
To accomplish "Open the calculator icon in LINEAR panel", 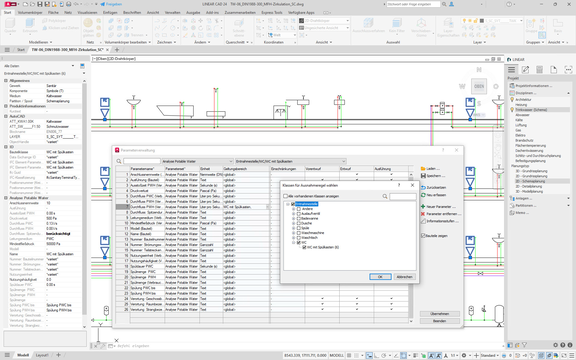I will click(539, 70).
